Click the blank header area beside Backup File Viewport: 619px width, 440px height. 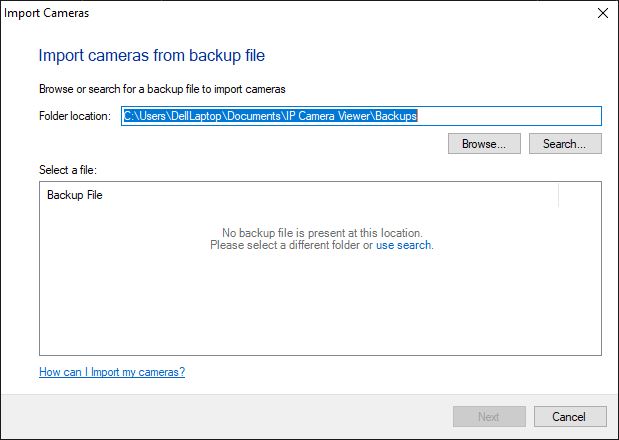pyautogui.click(x=580, y=195)
